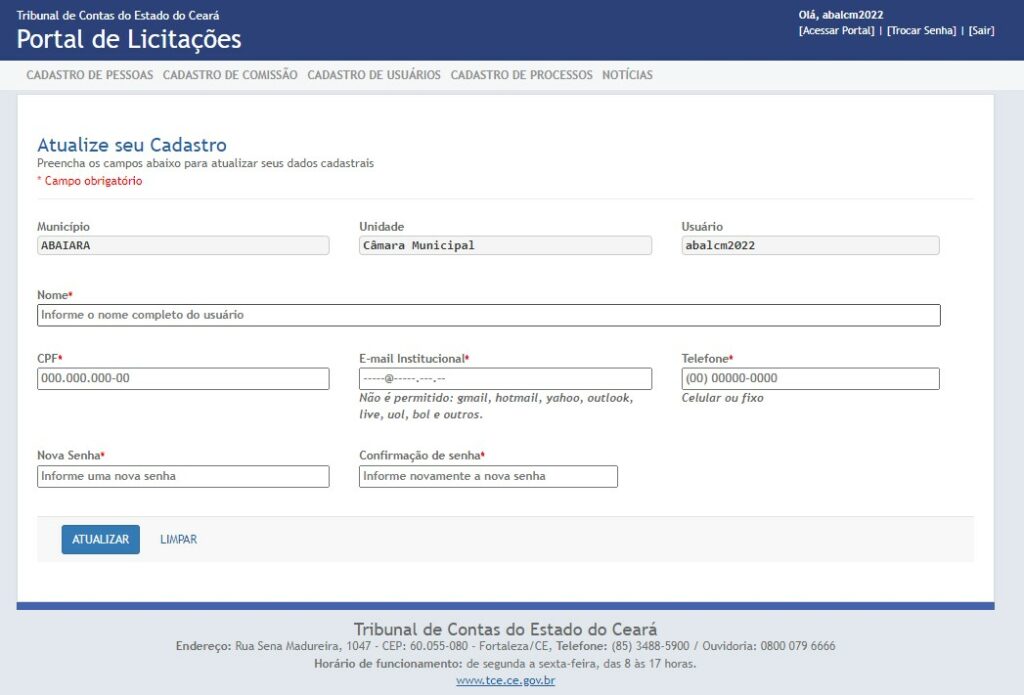This screenshot has width=1024, height=695.
Task: Focus the Nova Senha password field
Action: click(183, 477)
